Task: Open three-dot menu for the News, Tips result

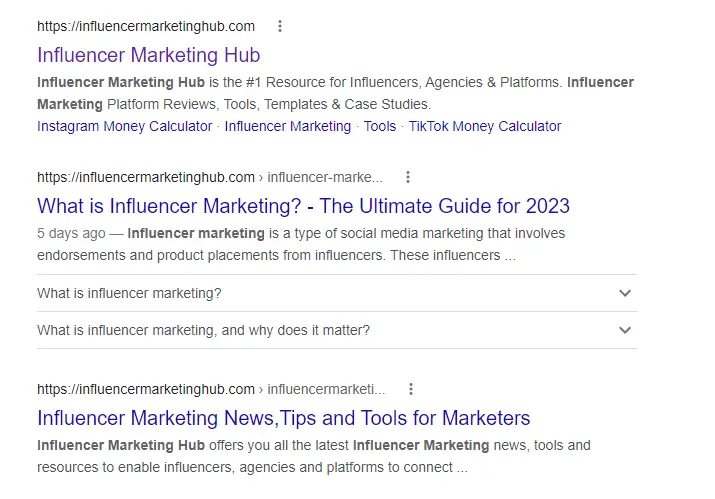Action: click(410, 389)
